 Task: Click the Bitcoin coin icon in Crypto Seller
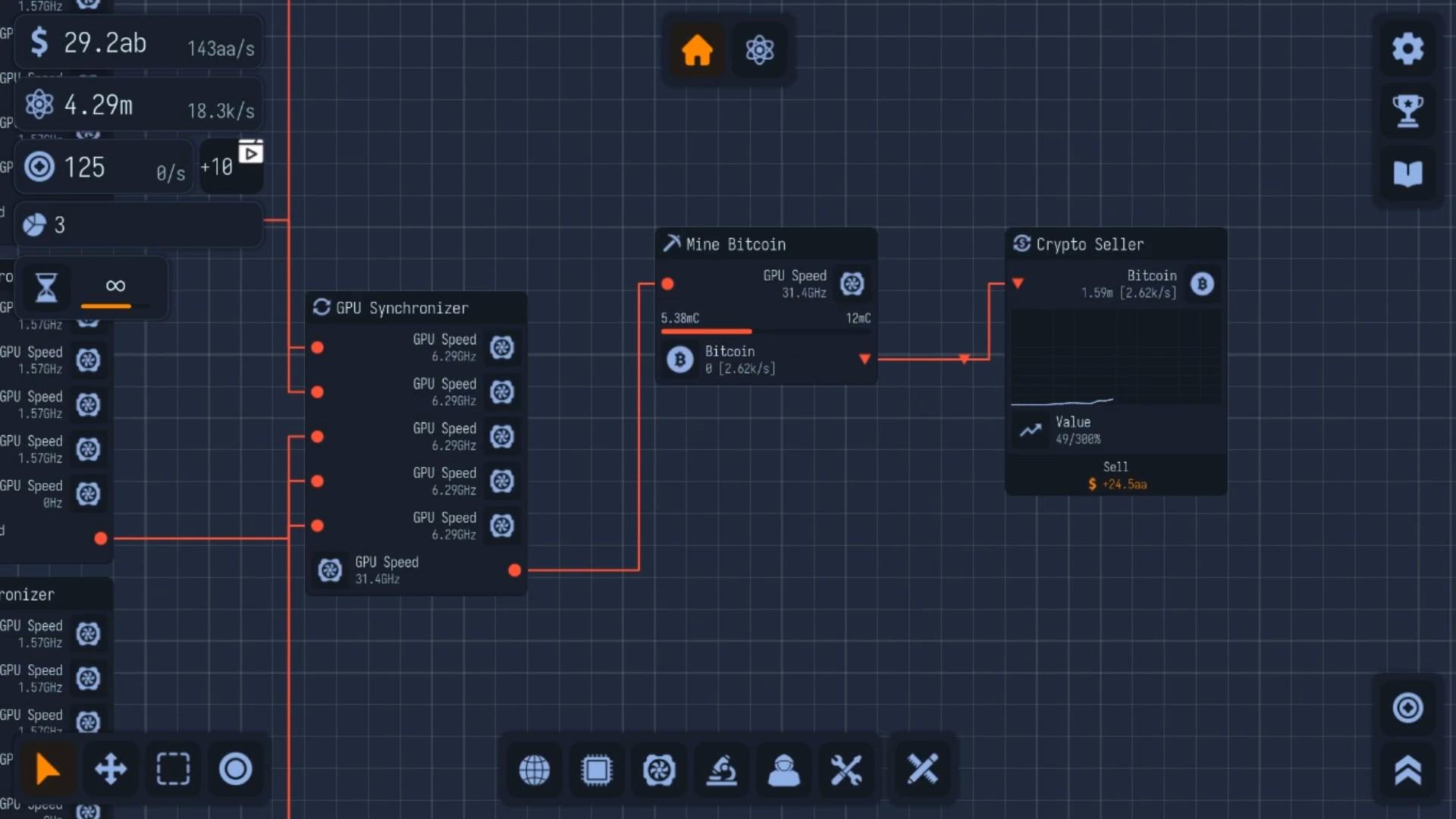(1202, 284)
